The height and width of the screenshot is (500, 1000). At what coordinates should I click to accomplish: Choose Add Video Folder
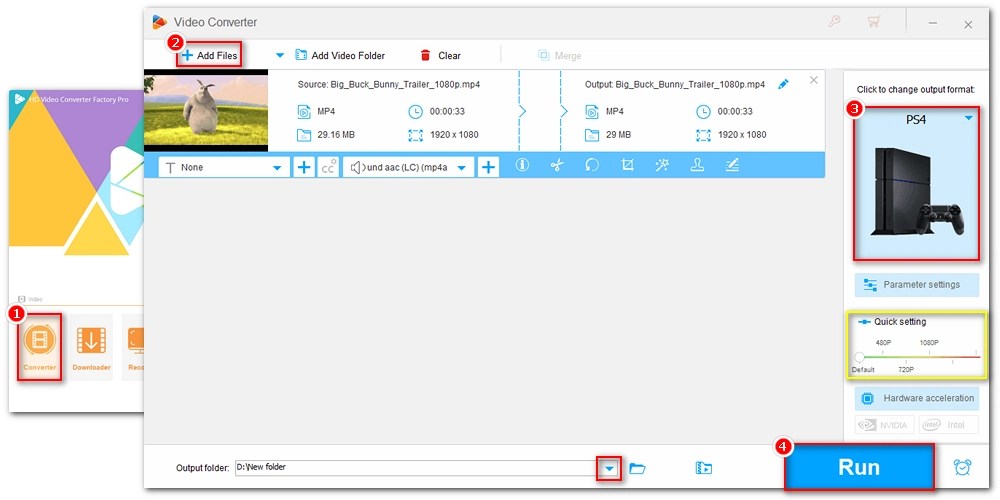340,55
